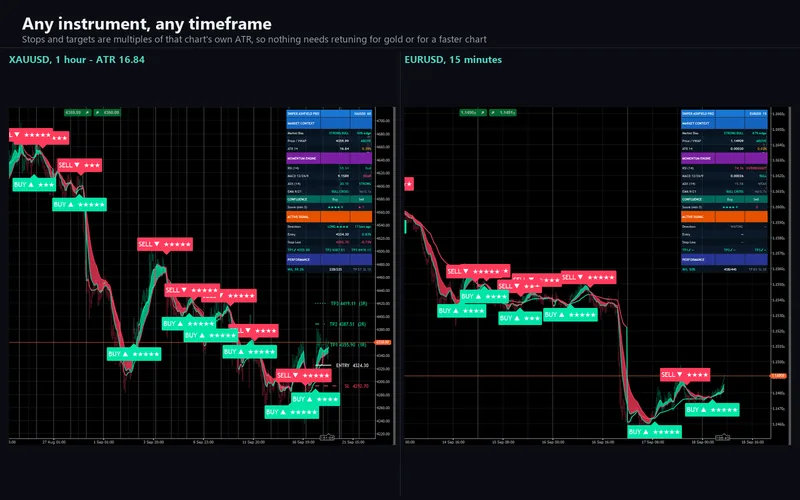Viewport: 800px width, 500px height.
Task: Click the first green price tag atop EURUSD chart
Action: click(x=472, y=112)
